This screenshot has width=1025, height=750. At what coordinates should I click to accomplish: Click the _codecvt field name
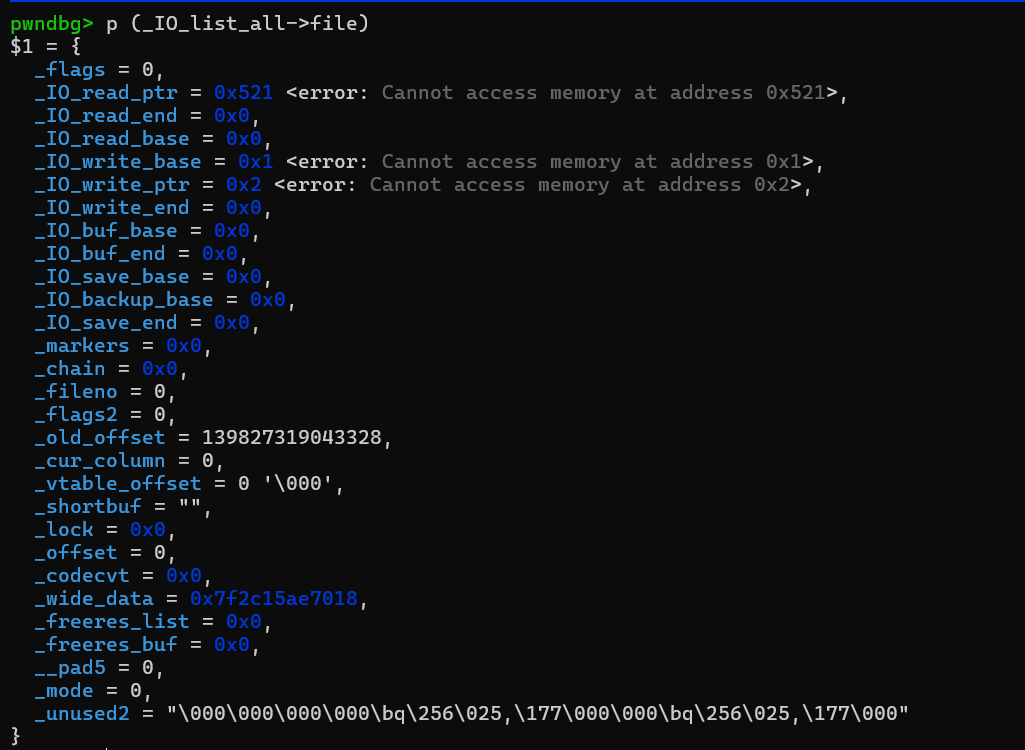pos(82,576)
